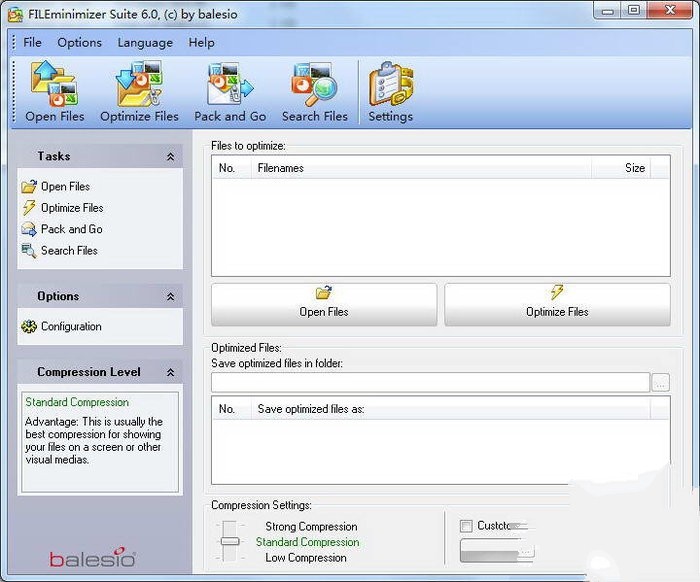Click the FILEminimizer app icon in title bar
700x582 pixels.
[16, 14]
